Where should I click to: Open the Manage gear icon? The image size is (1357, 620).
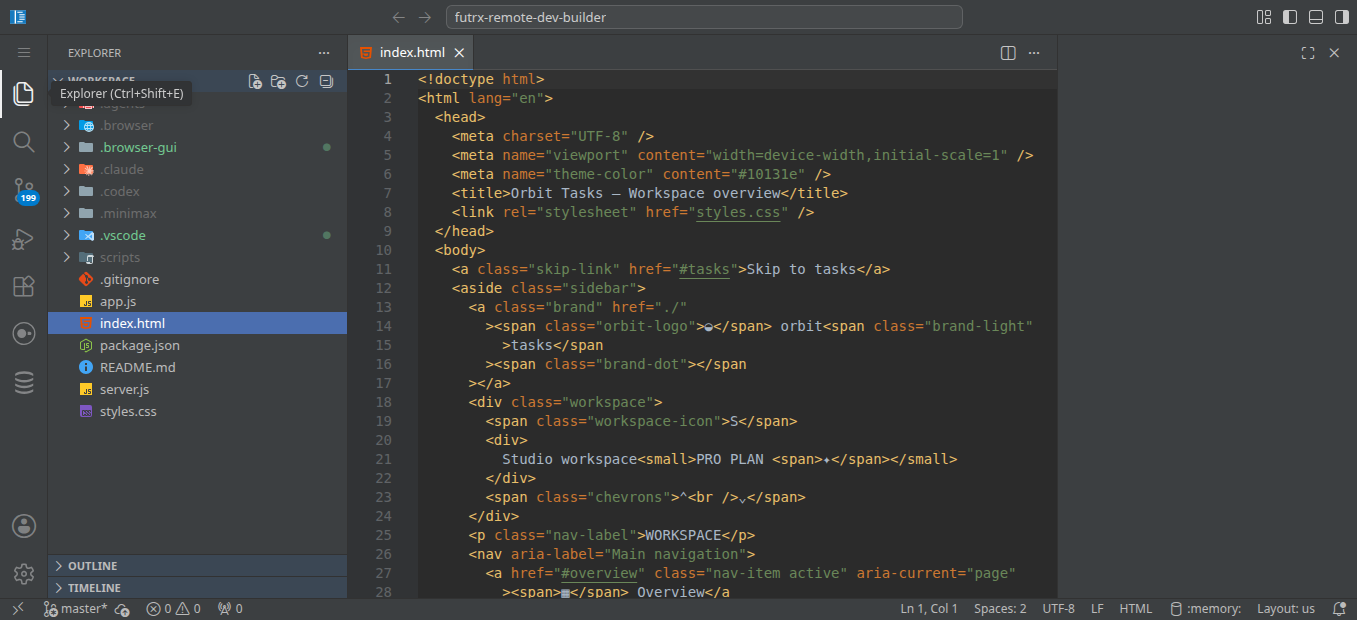pos(24,574)
